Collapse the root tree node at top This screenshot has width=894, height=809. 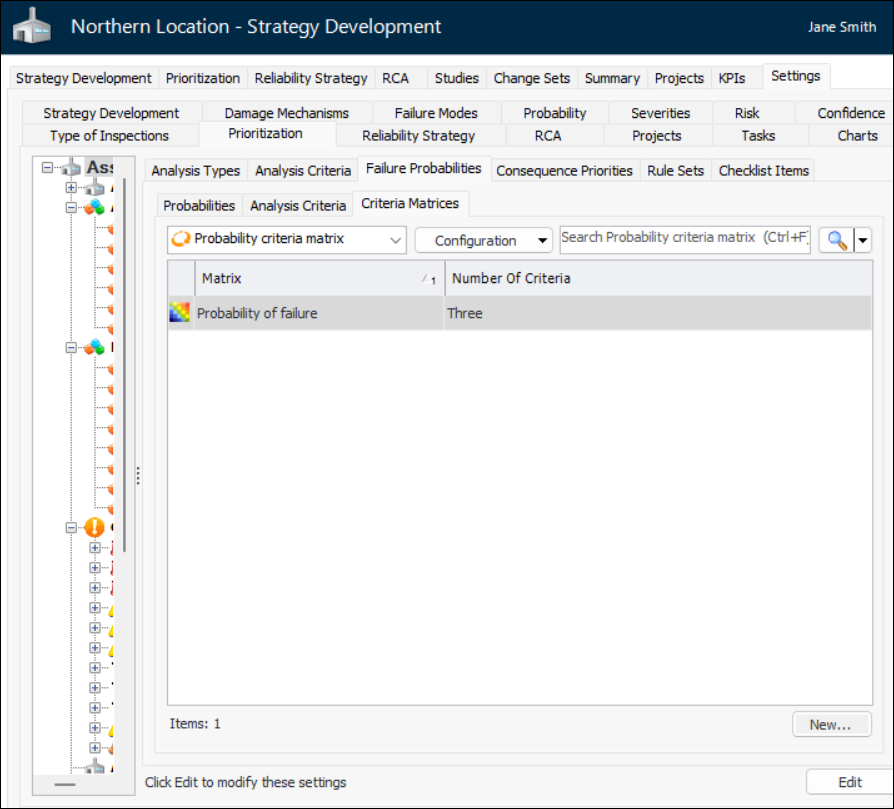pos(48,168)
